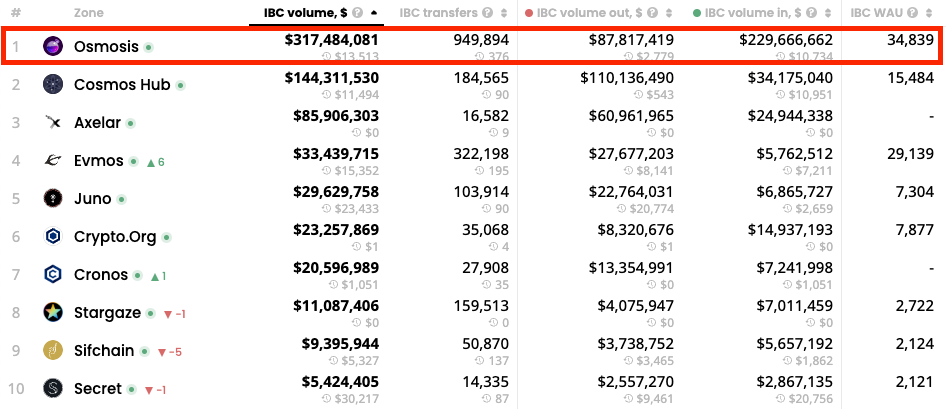Click the Axelar logo icon
946x409 pixels.
click(53, 122)
